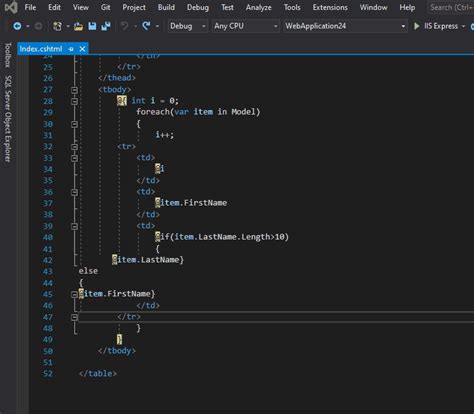This screenshot has height=414, width=474.
Task: Collapse the tr block on line 32
Action: tap(74, 147)
